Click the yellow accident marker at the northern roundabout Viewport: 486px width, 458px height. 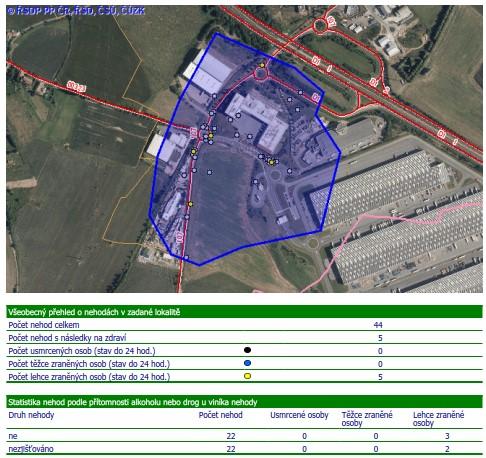tap(262, 65)
